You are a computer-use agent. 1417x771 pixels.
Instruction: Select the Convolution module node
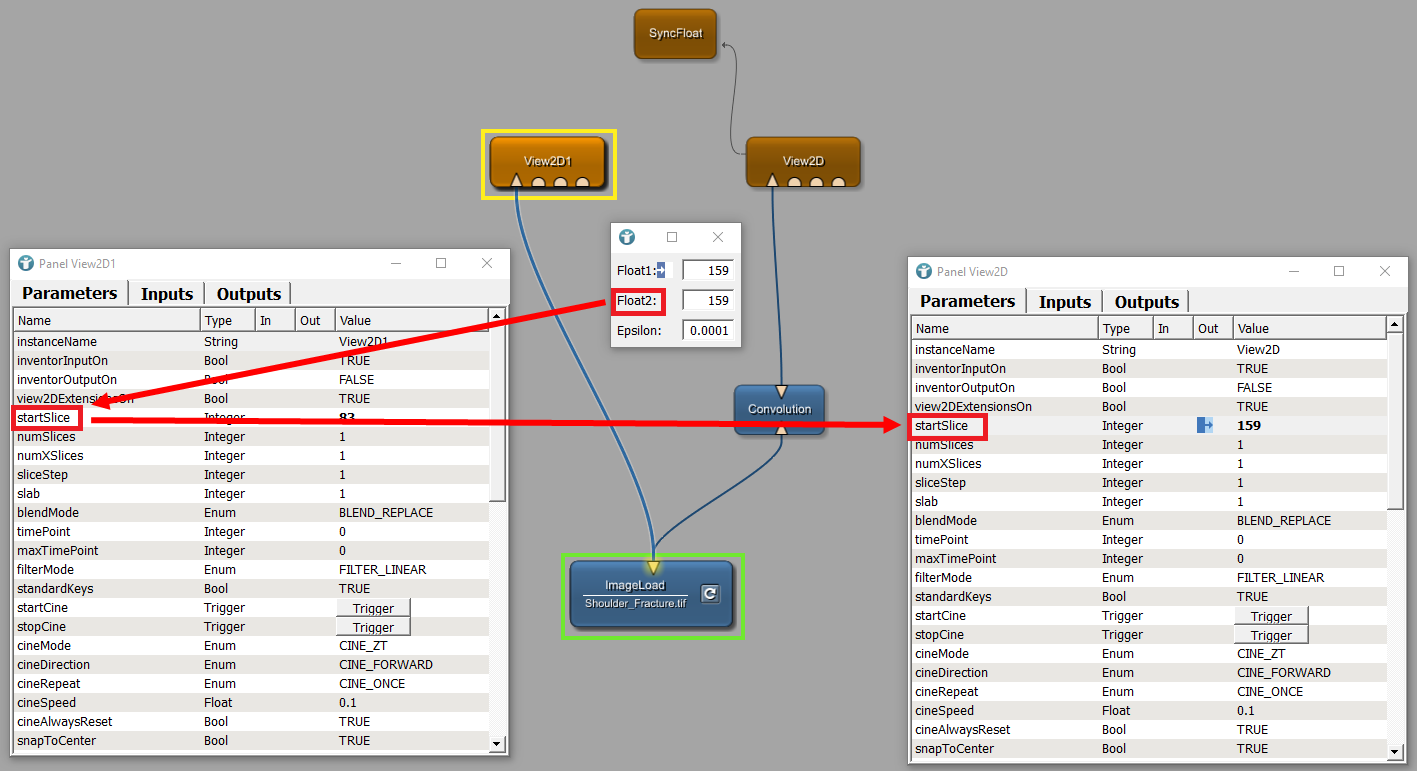(x=779, y=410)
